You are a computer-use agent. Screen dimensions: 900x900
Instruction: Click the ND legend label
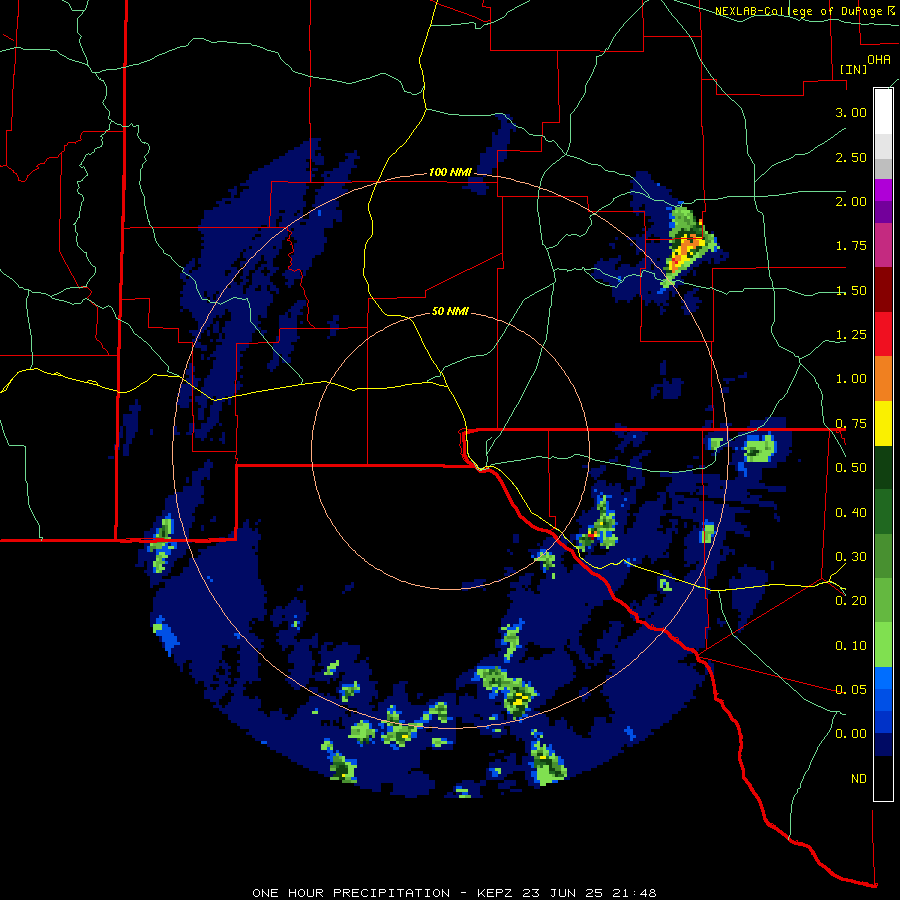[x=859, y=779]
